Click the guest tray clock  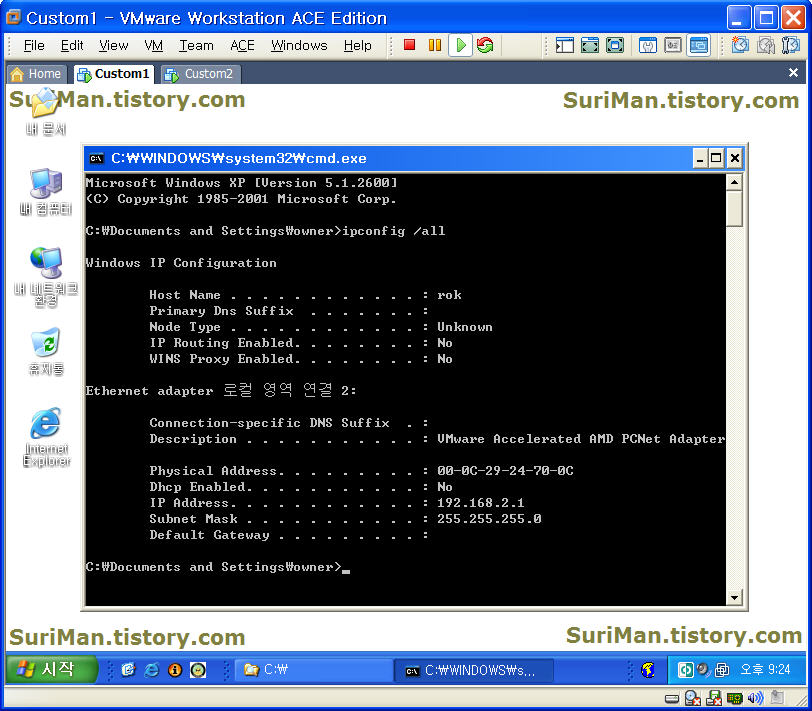(765, 670)
